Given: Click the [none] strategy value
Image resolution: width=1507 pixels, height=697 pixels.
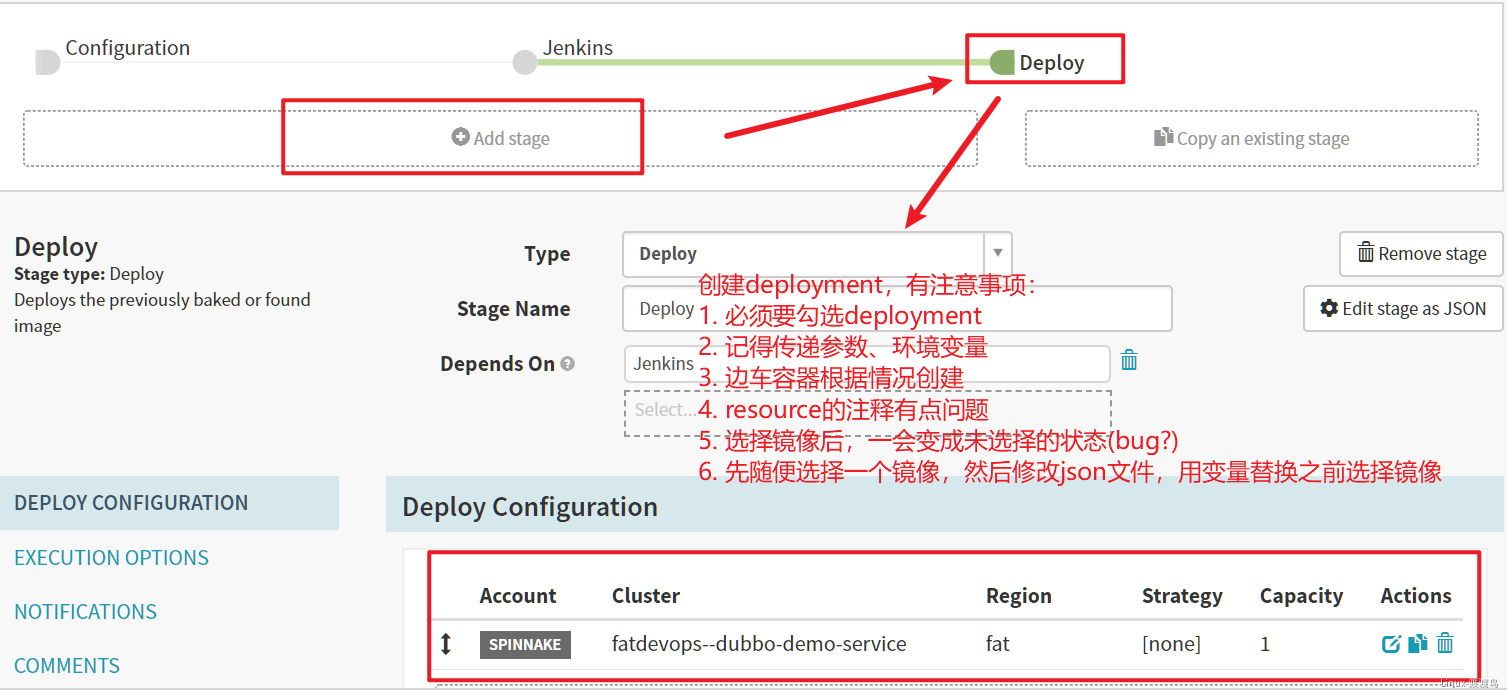Looking at the screenshot, I should point(1171,644).
